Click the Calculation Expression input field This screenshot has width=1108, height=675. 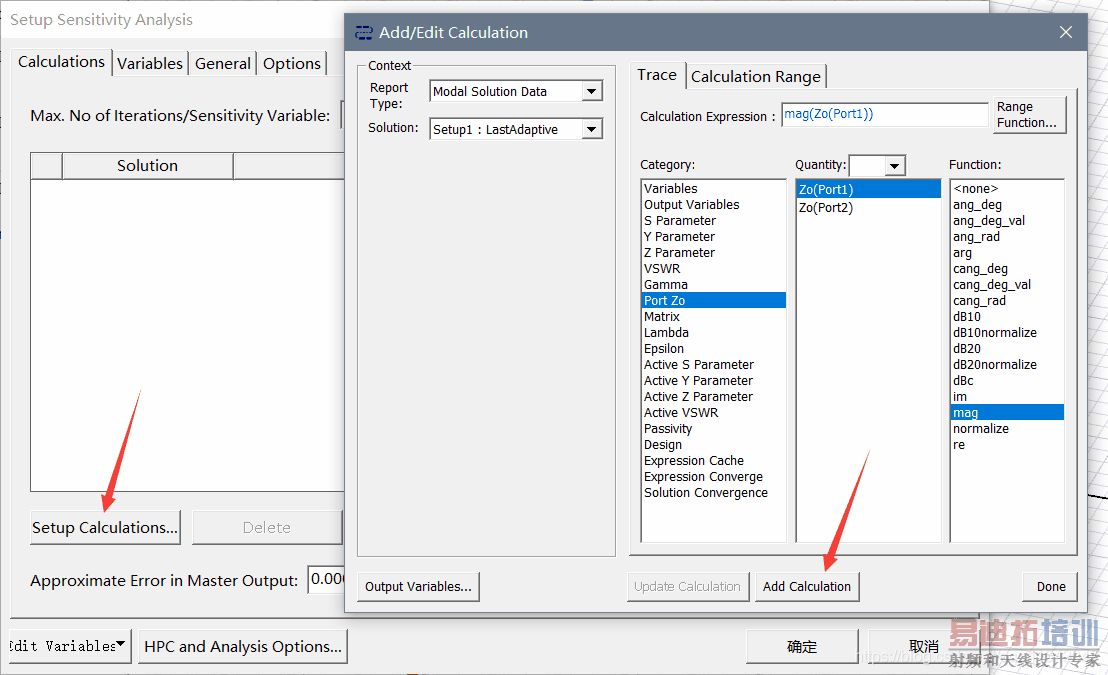pyautogui.click(x=885, y=115)
